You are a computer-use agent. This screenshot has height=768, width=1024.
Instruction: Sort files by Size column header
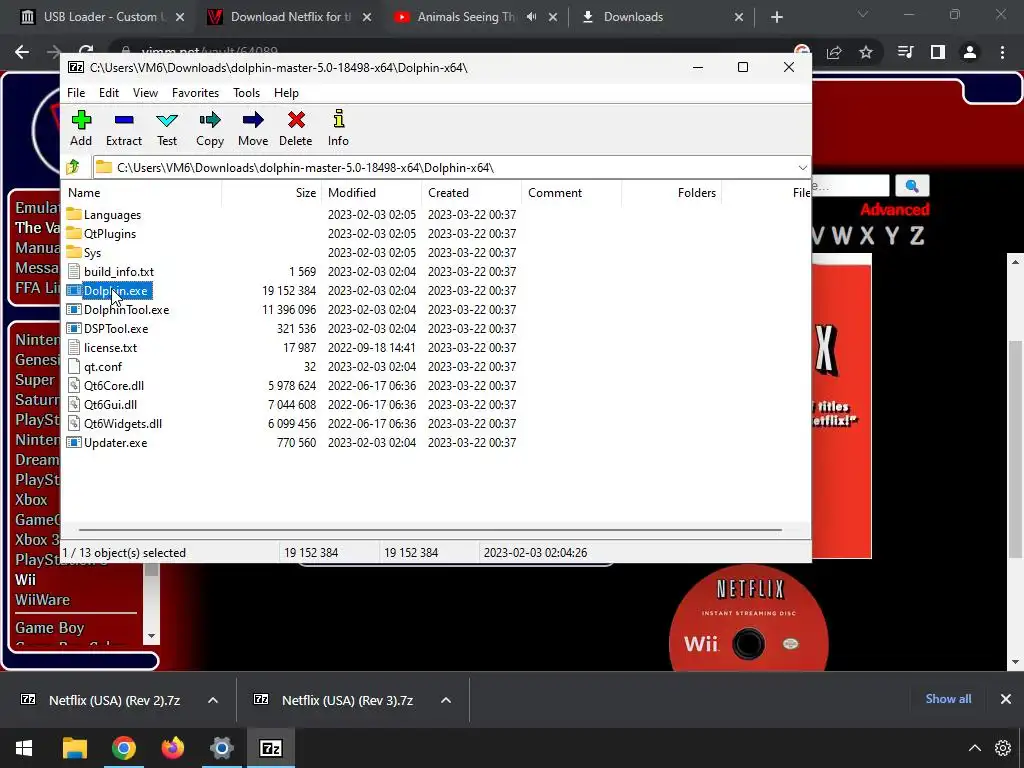point(272,193)
